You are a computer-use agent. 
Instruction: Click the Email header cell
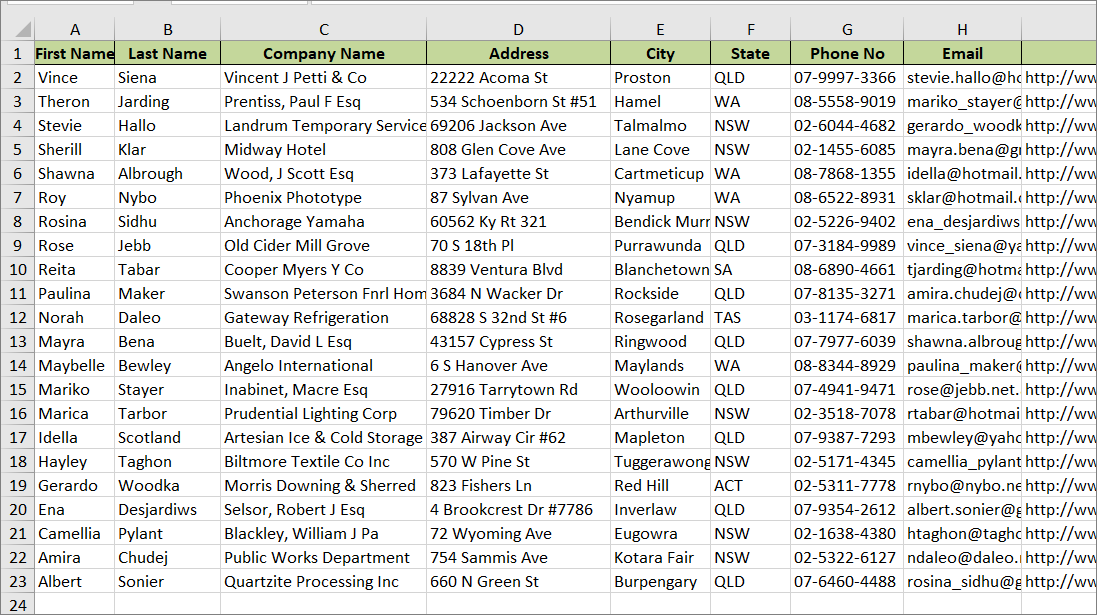pyautogui.click(x=962, y=54)
